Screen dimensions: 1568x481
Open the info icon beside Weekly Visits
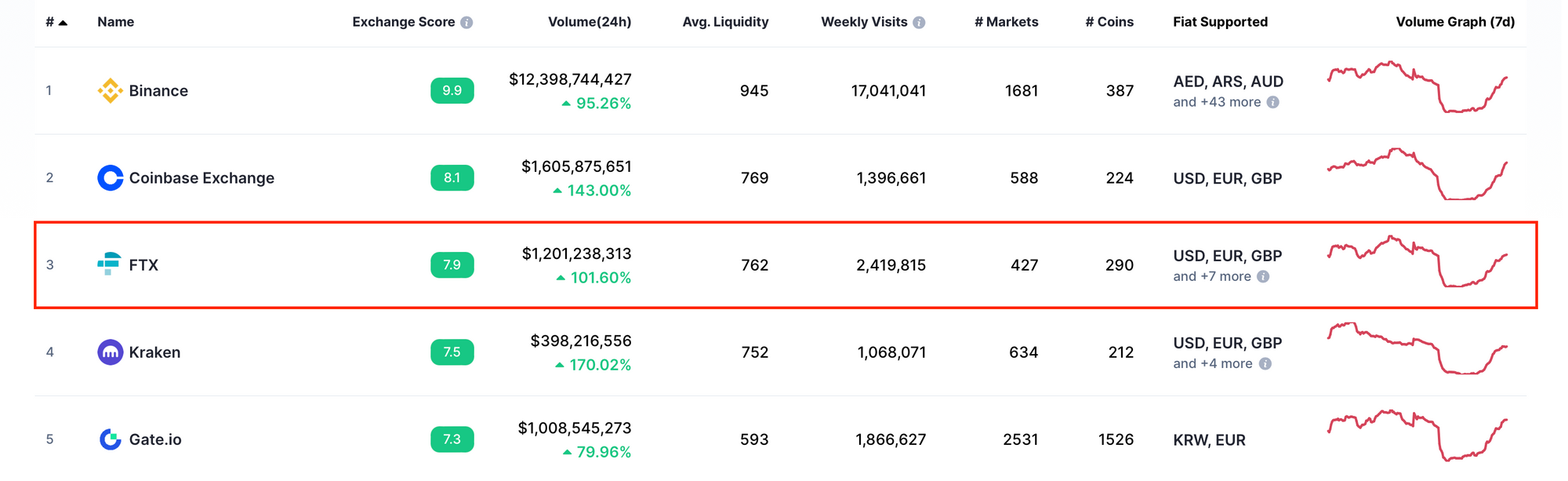point(919,23)
